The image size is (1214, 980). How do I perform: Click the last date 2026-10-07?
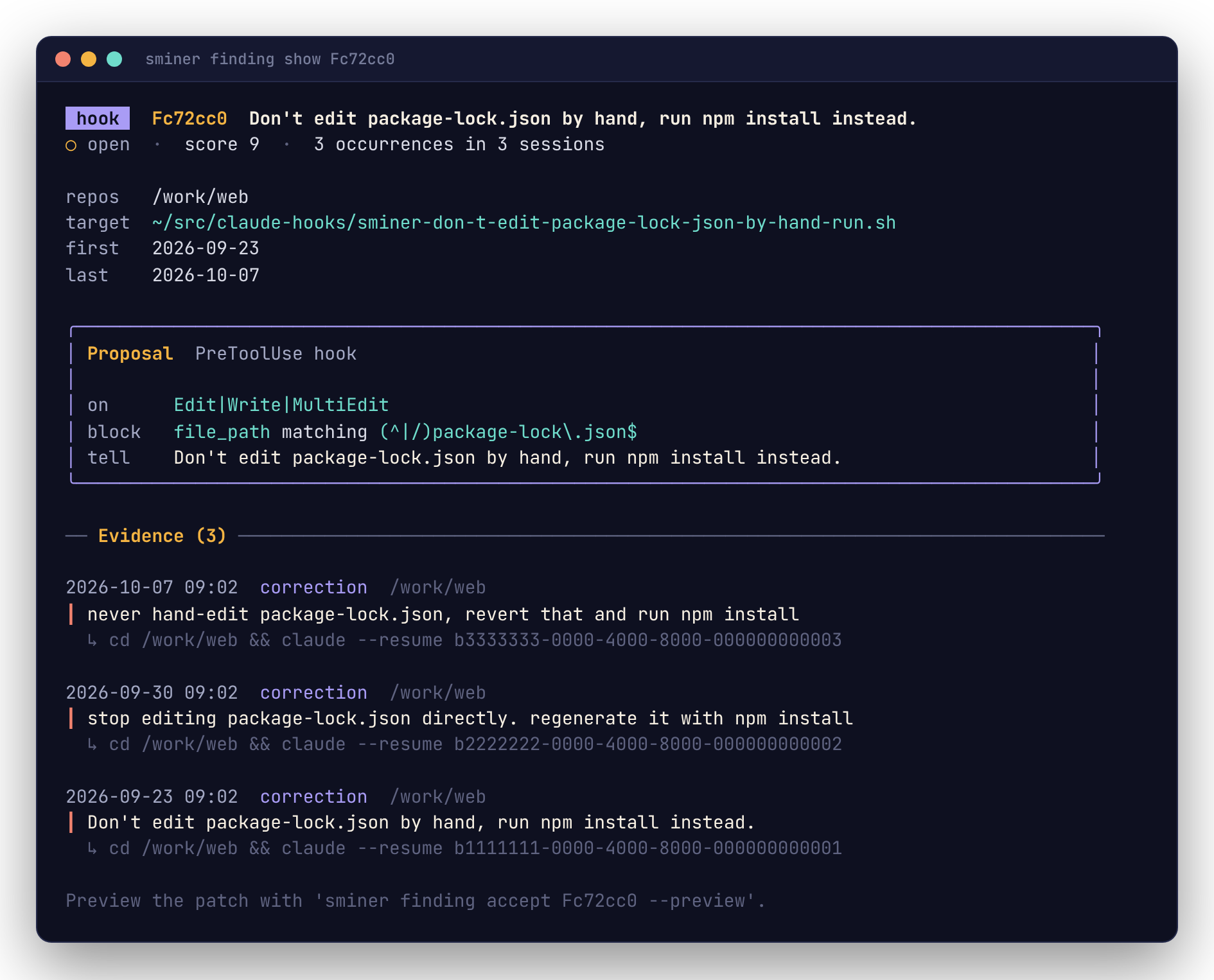tap(206, 276)
